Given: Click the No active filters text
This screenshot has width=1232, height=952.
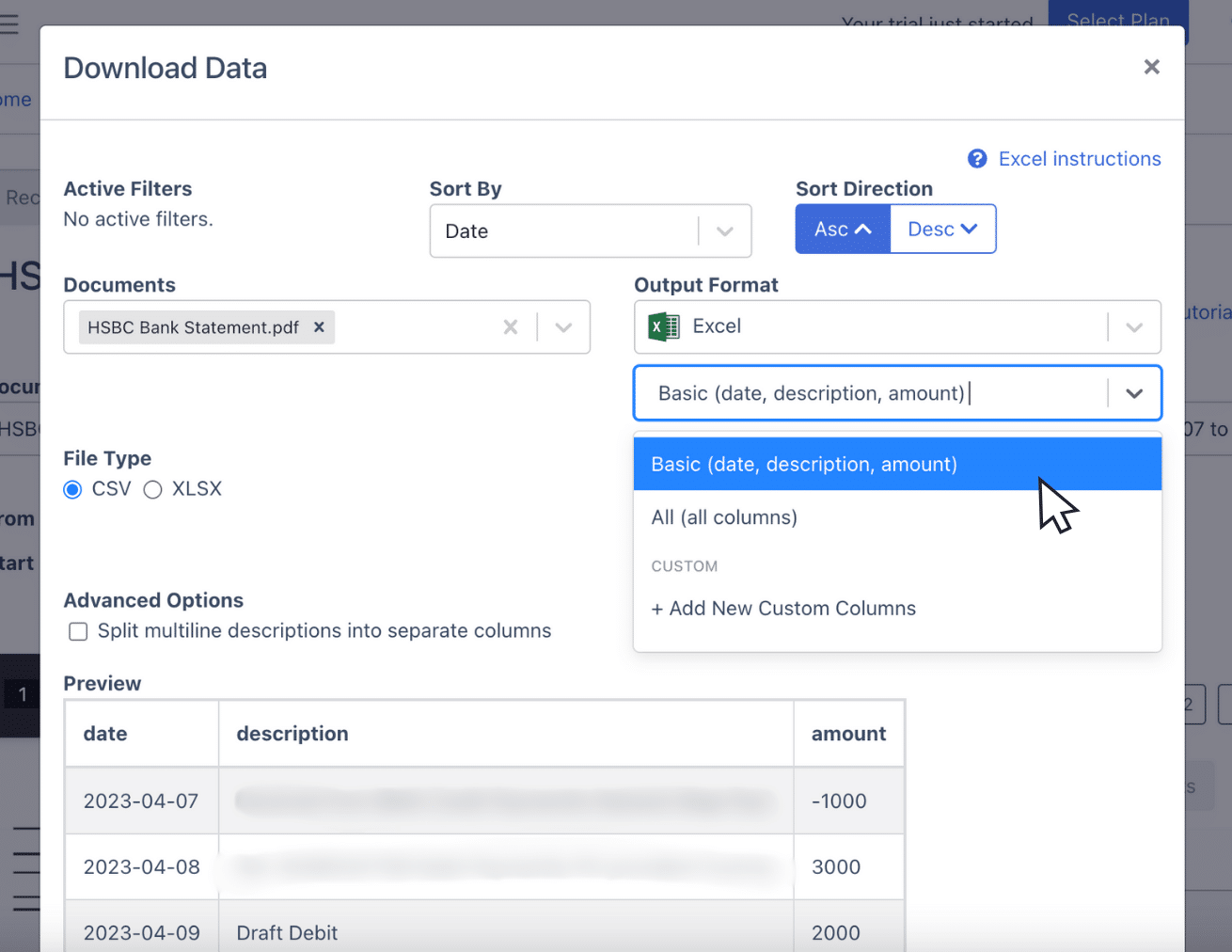Looking at the screenshot, I should pyautogui.click(x=138, y=219).
